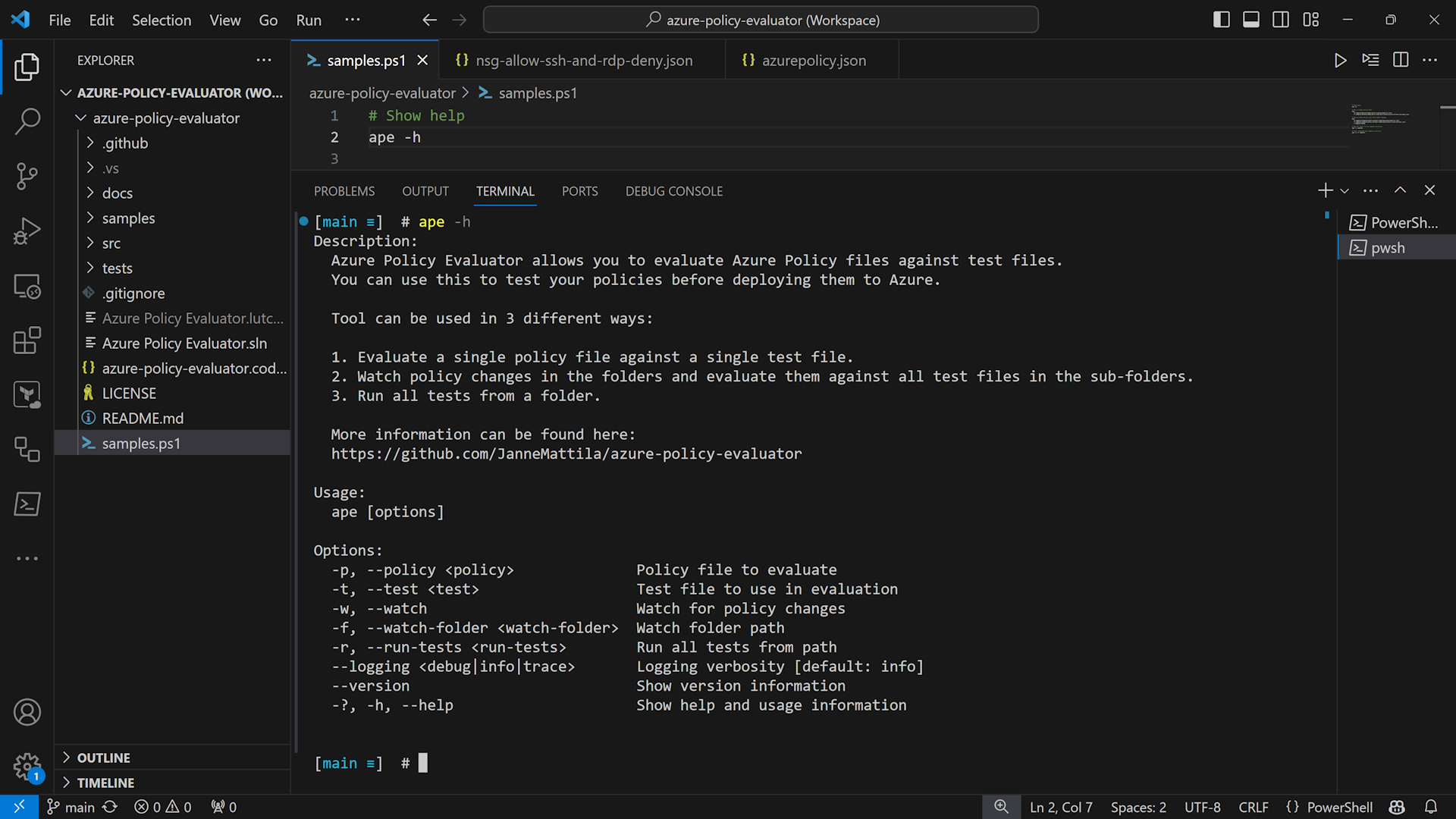The width and height of the screenshot is (1456, 819).
Task: Change CRLF end of line sequence
Action: click(x=1253, y=807)
